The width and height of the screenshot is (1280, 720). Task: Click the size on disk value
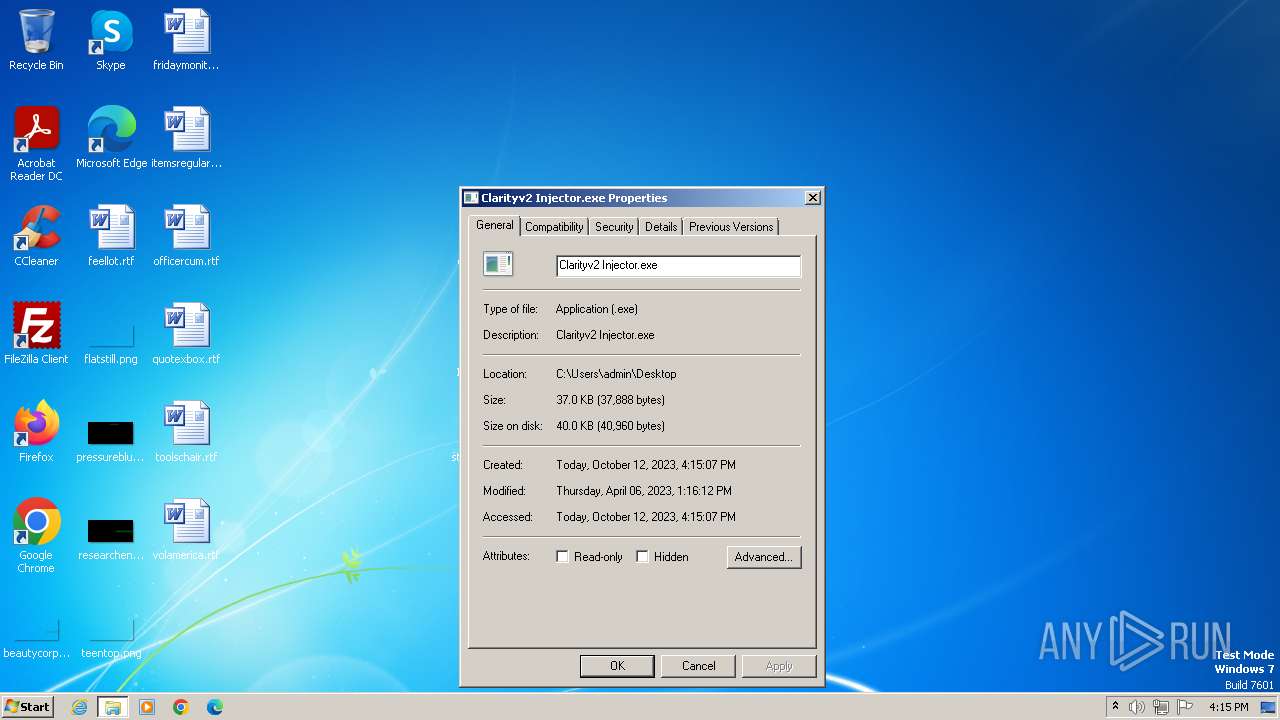(610, 426)
